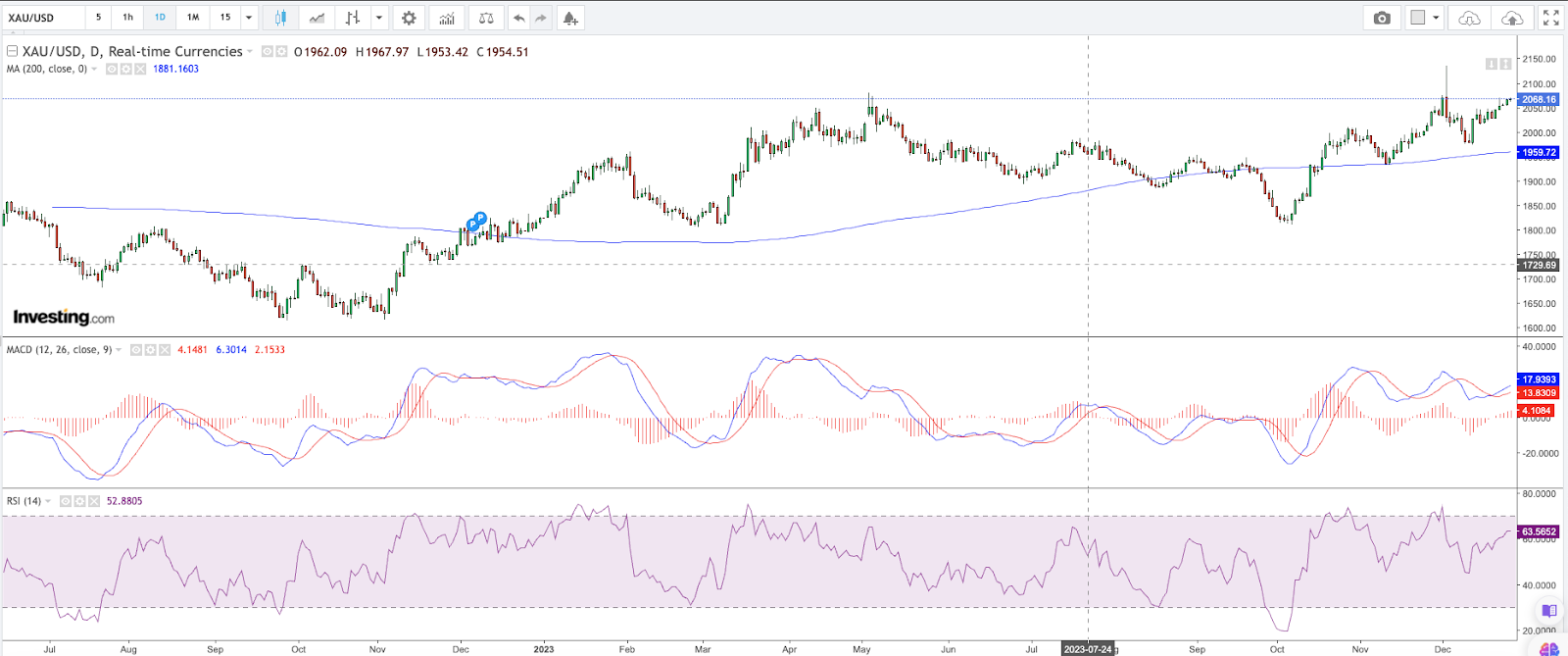1568x656 pixels.
Task: Click the 17.9393 MACD axis label
Action: [1539, 379]
